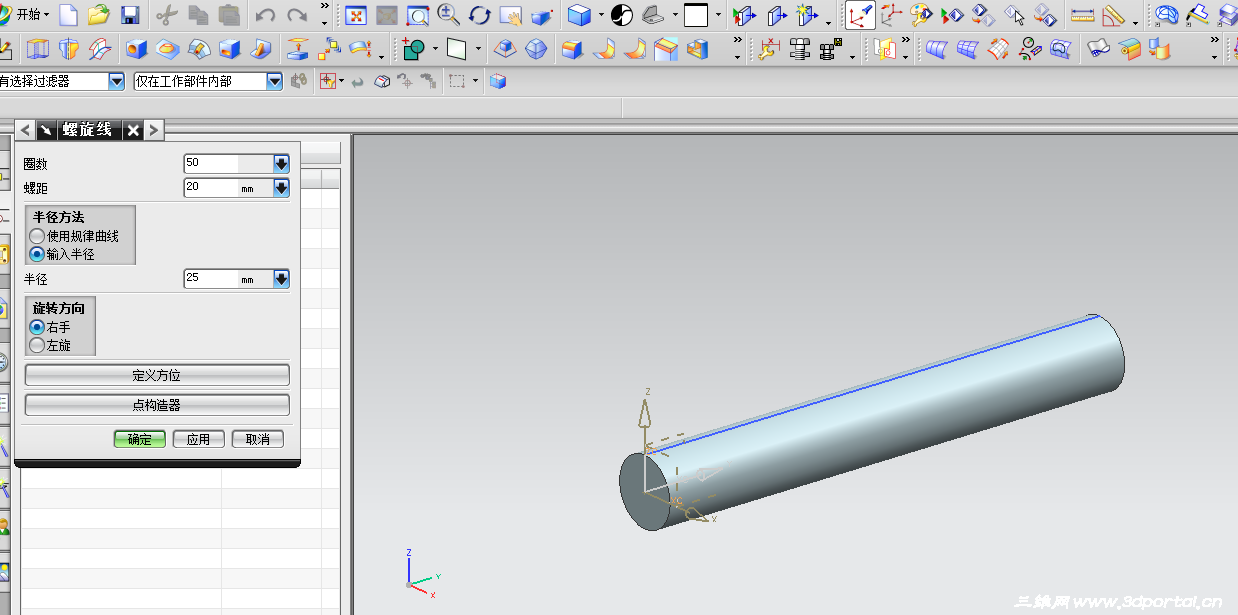Screen dimensions: 1238x615
Task: Click the WCS dynamics icon
Action: pos(859,15)
